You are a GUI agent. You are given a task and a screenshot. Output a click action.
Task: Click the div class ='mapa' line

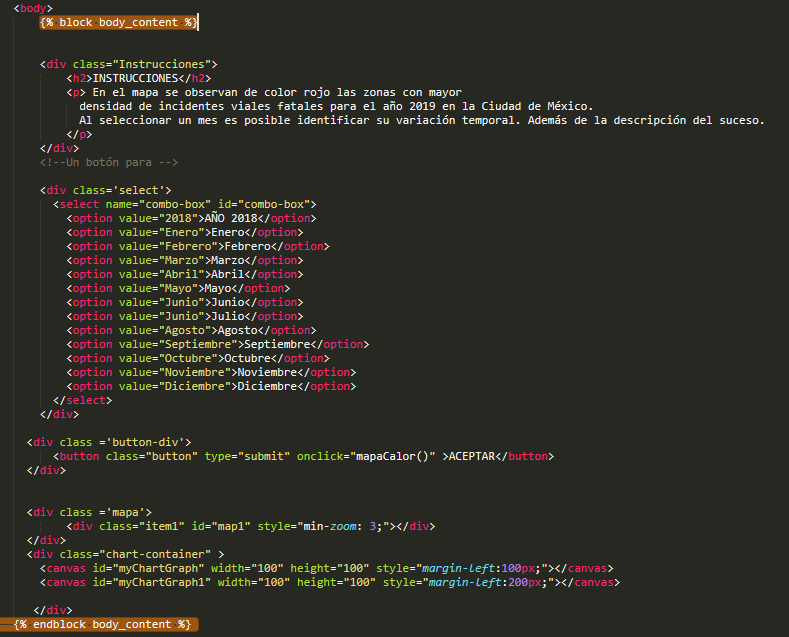89,512
